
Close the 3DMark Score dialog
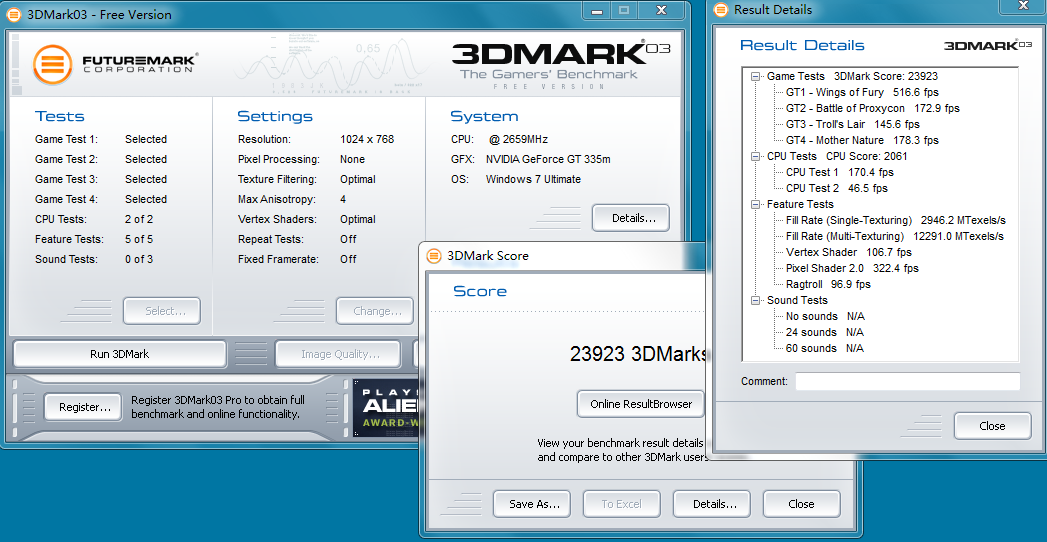pos(801,504)
